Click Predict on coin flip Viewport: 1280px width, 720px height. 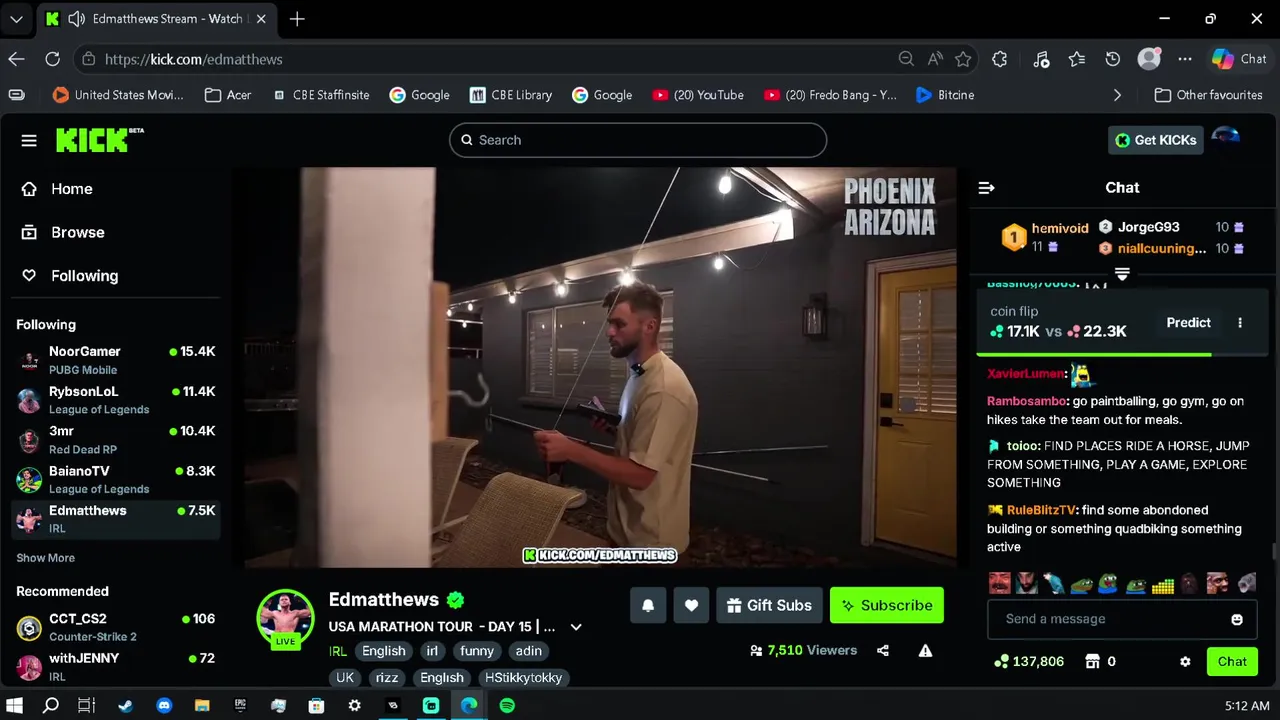(1188, 323)
